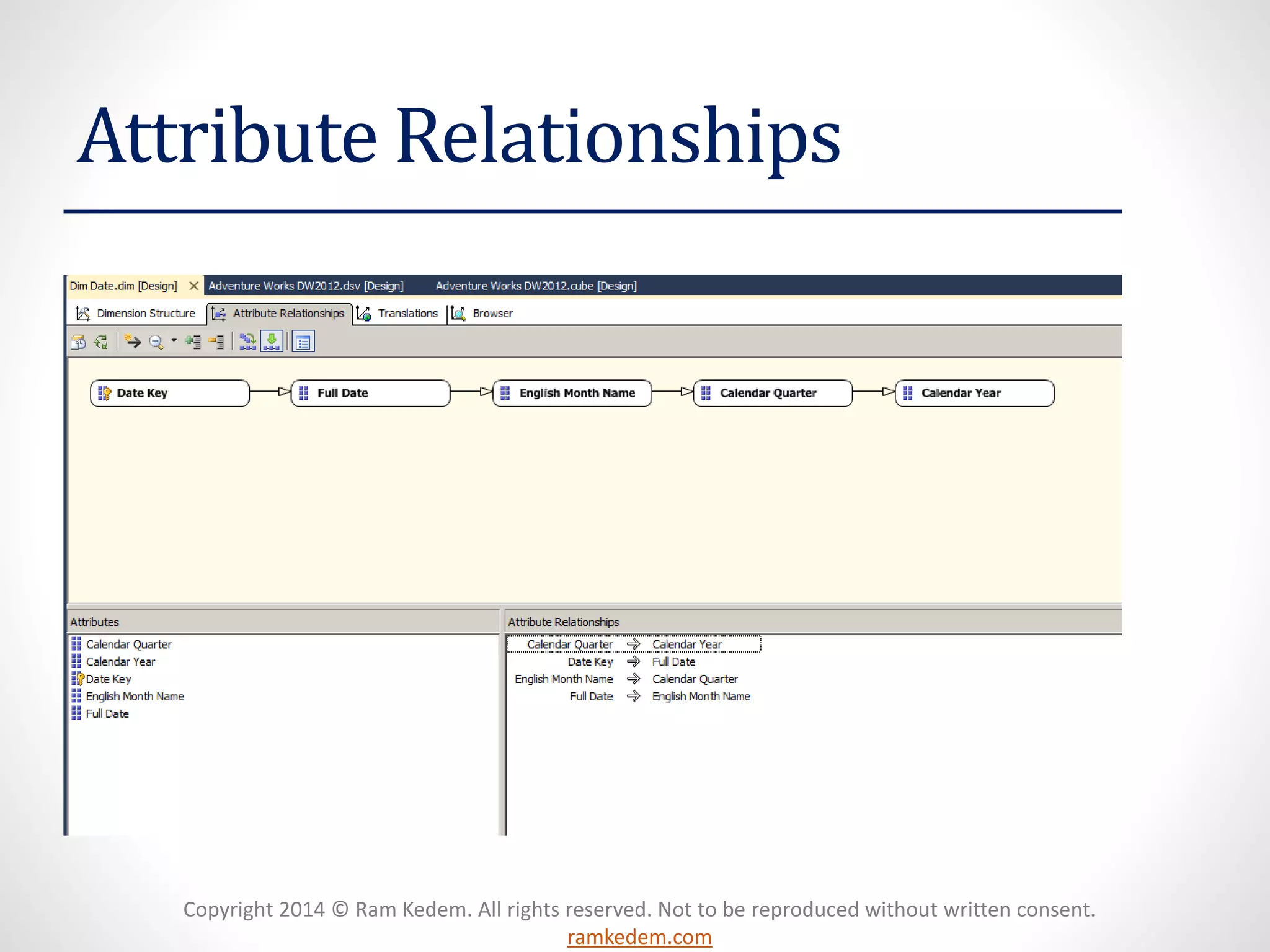The image size is (1270, 952).
Task: Click the Expand All Nodes icon
Action: [193, 342]
